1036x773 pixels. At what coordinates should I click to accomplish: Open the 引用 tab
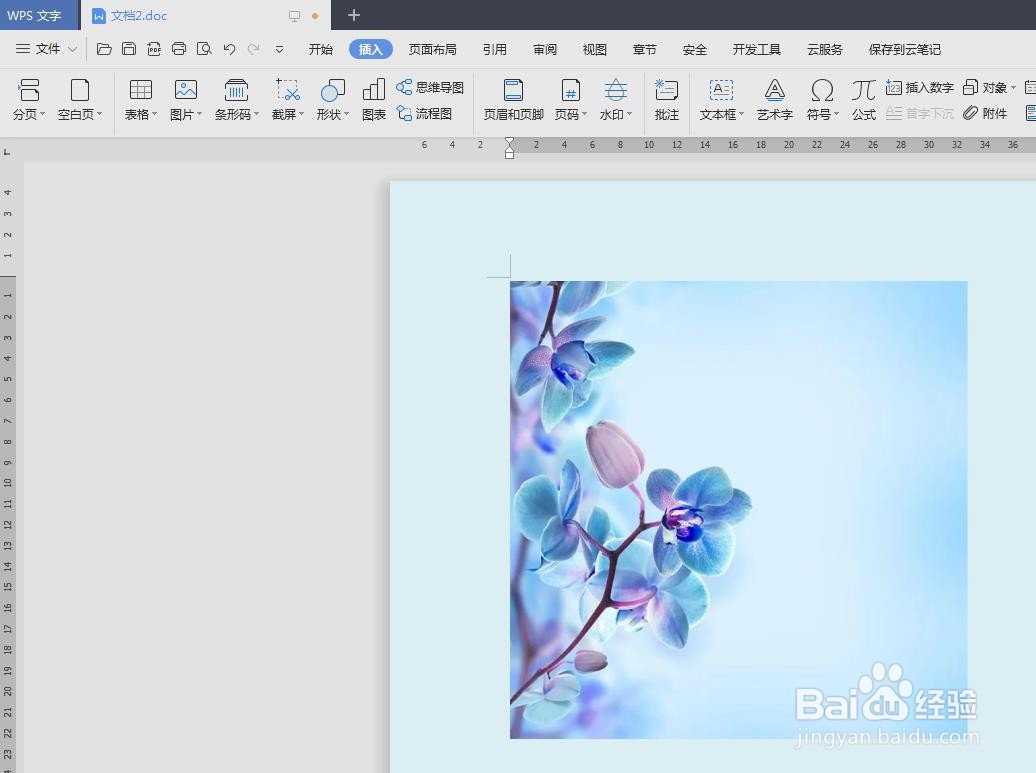click(x=494, y=50)
